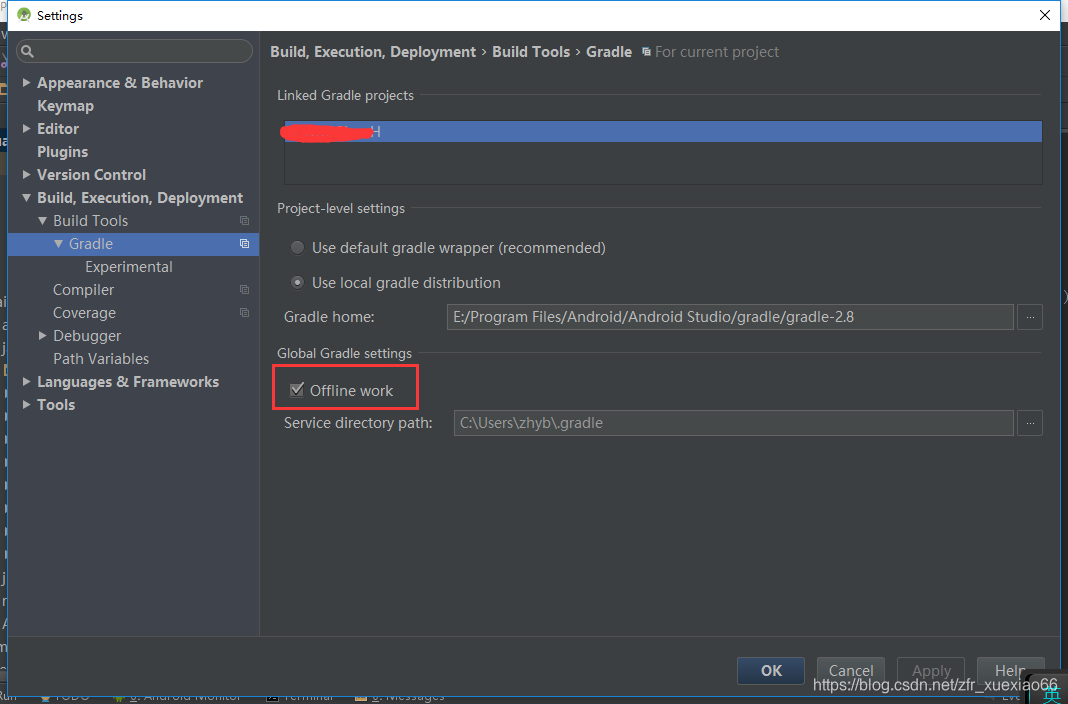1068x704 pixels.
Task: Click the project-level icon beside Compiler
Action: click(245, 289)
